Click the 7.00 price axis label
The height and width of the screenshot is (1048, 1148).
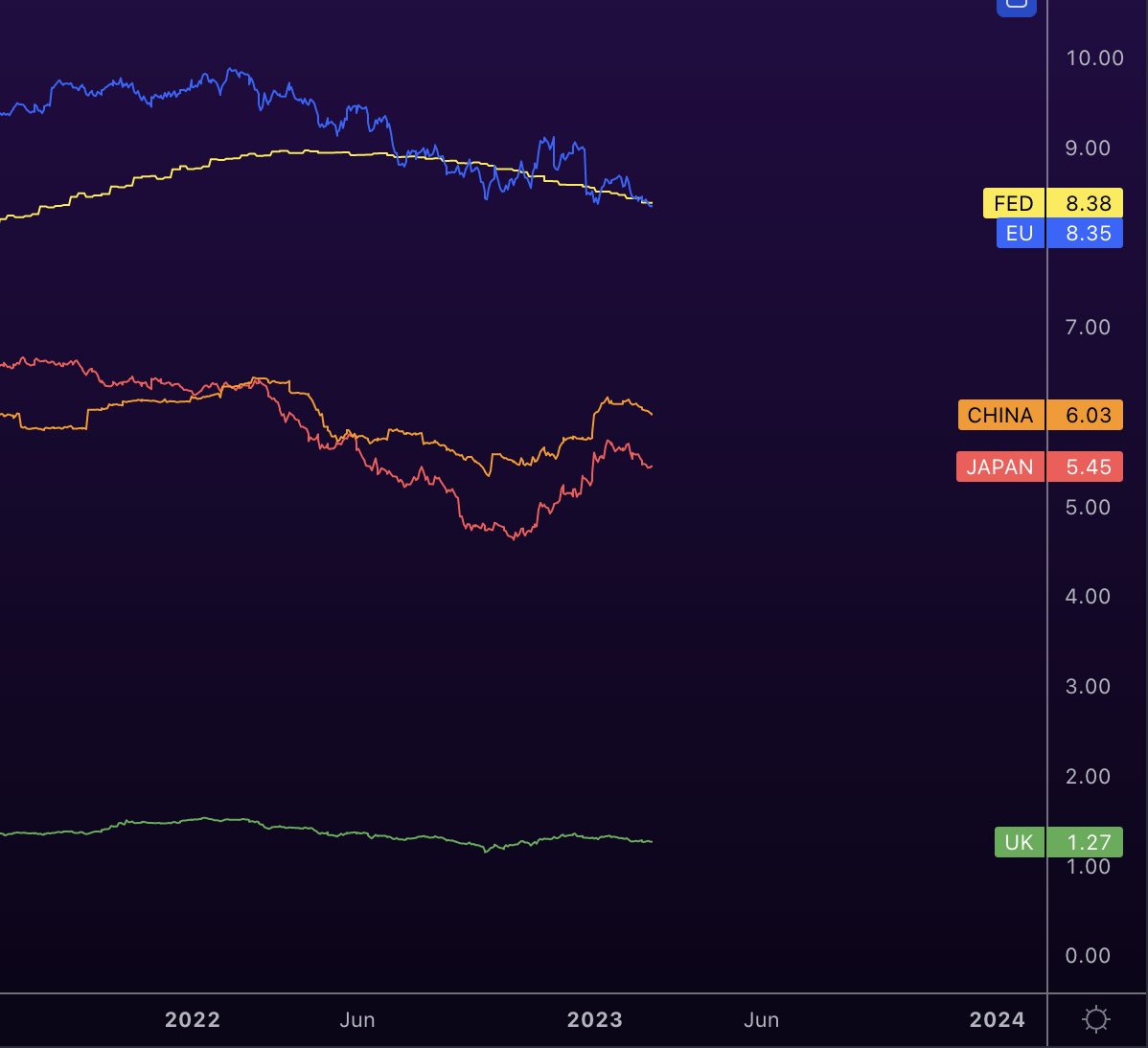(x=1088, y=327)
